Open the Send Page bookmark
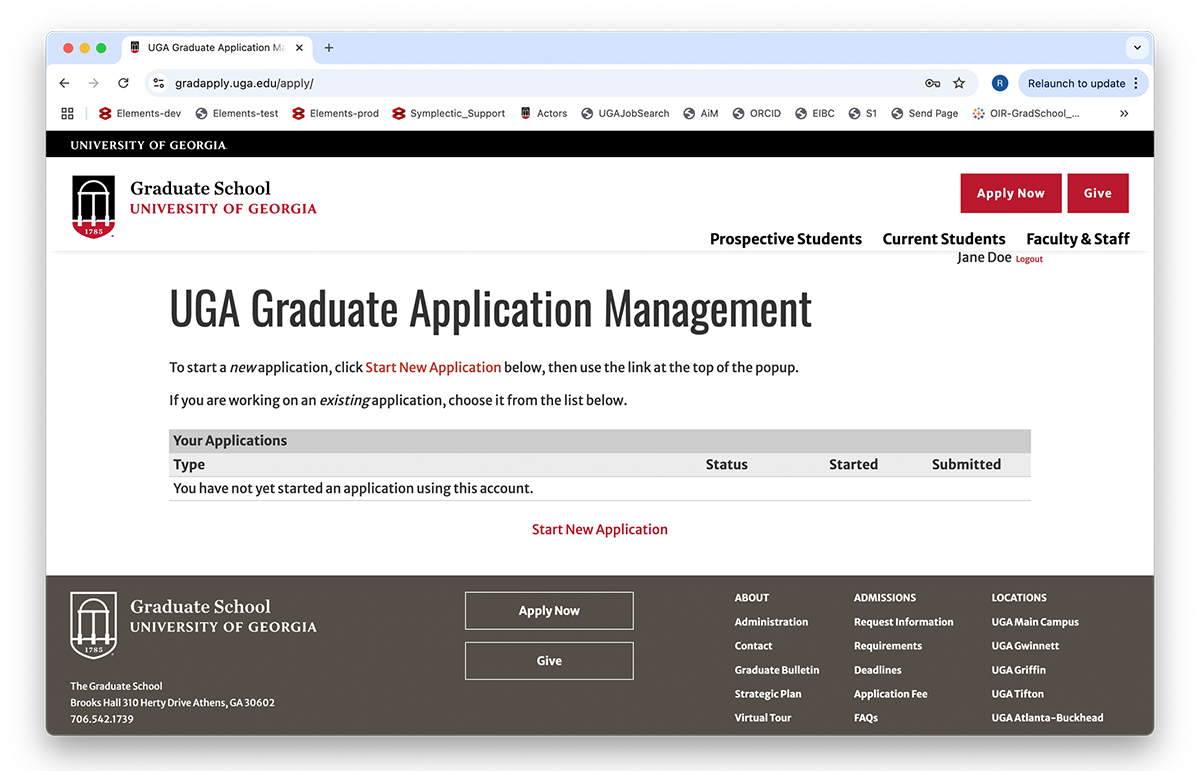Viewport: 1200px width, 771px height. 925,113
